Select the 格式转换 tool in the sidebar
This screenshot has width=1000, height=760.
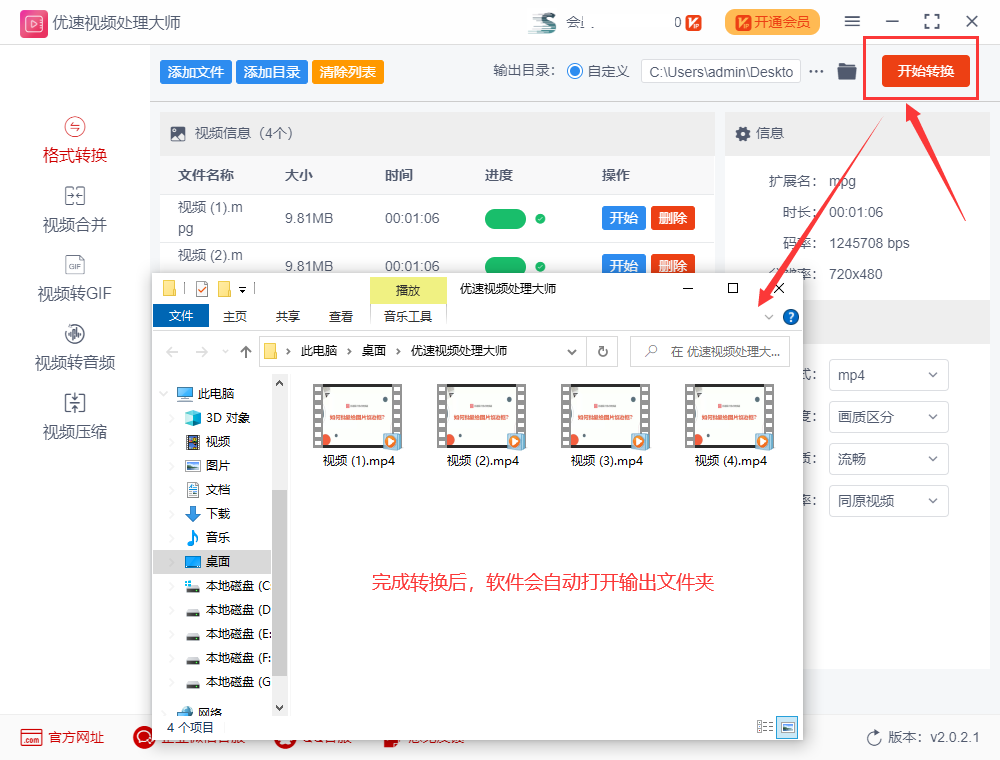tap(74, 140)
